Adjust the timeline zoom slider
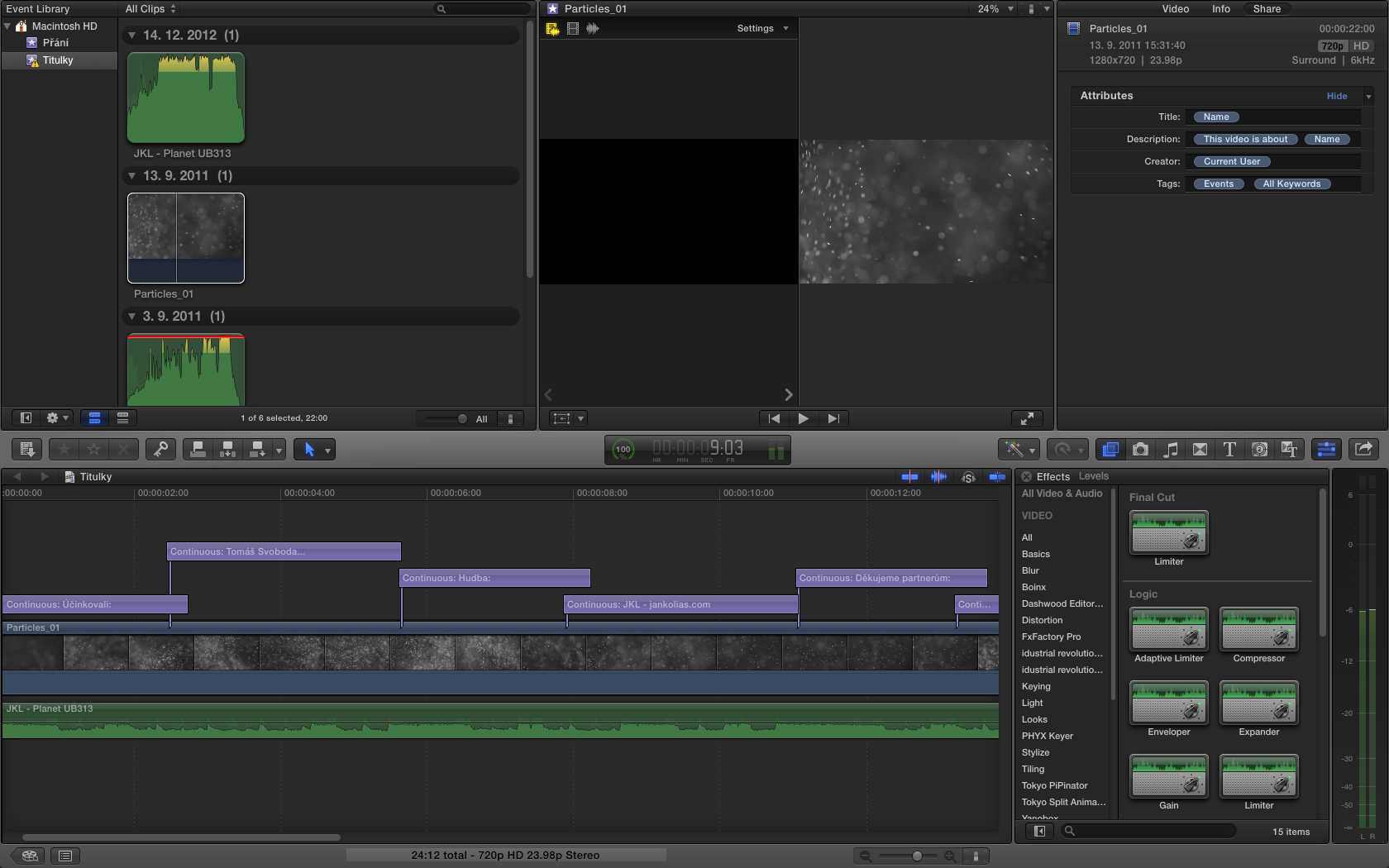Image resolution: width=1389 pixels, height=868 pixels. tap(917, 856)
